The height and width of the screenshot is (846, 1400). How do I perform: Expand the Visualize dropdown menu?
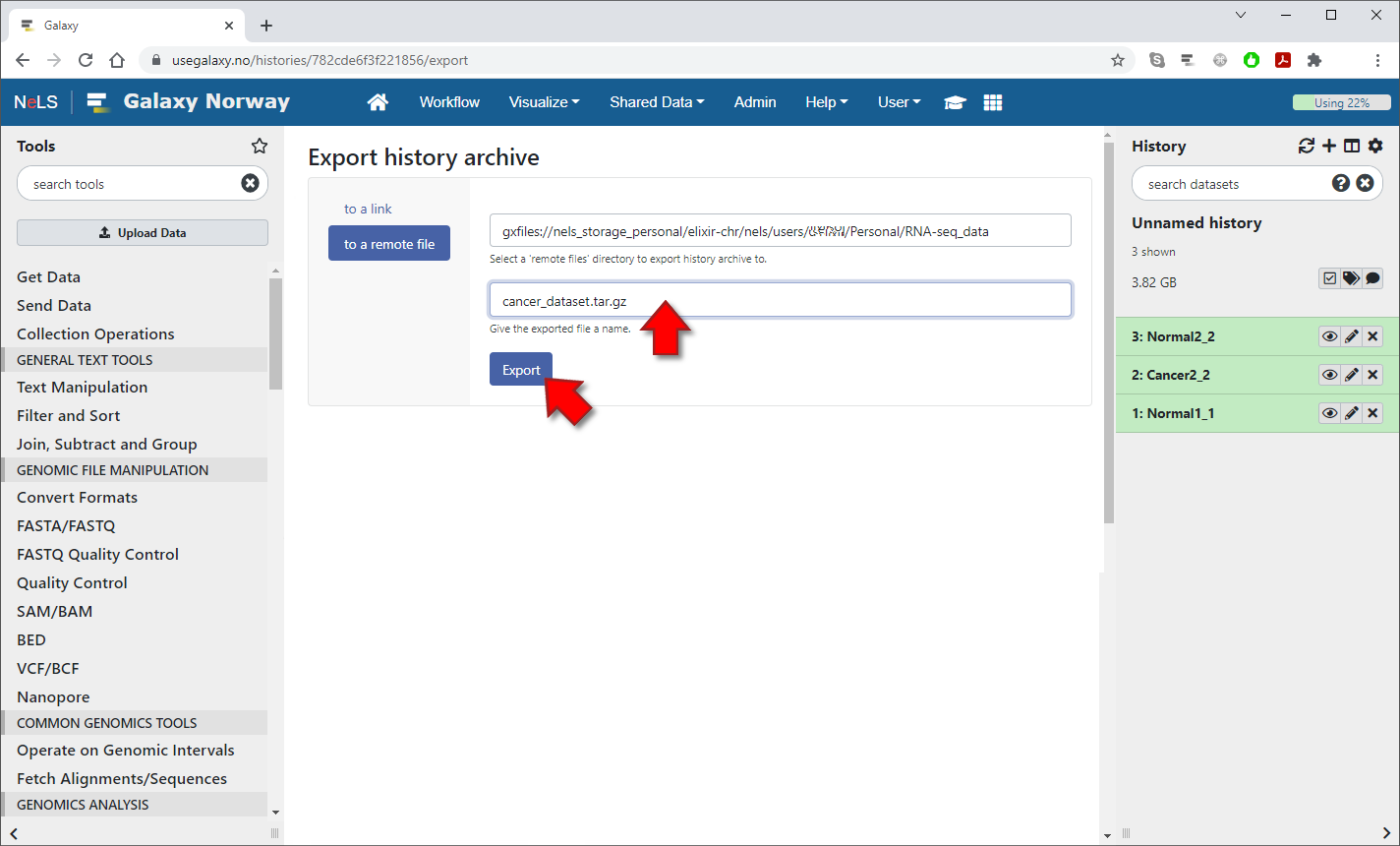point(544,102)
